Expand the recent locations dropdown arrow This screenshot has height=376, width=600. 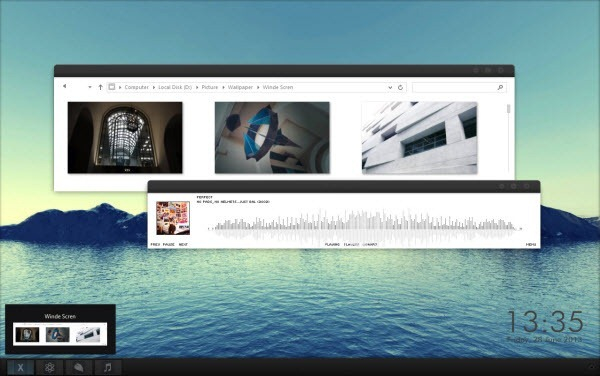[90, 87]
